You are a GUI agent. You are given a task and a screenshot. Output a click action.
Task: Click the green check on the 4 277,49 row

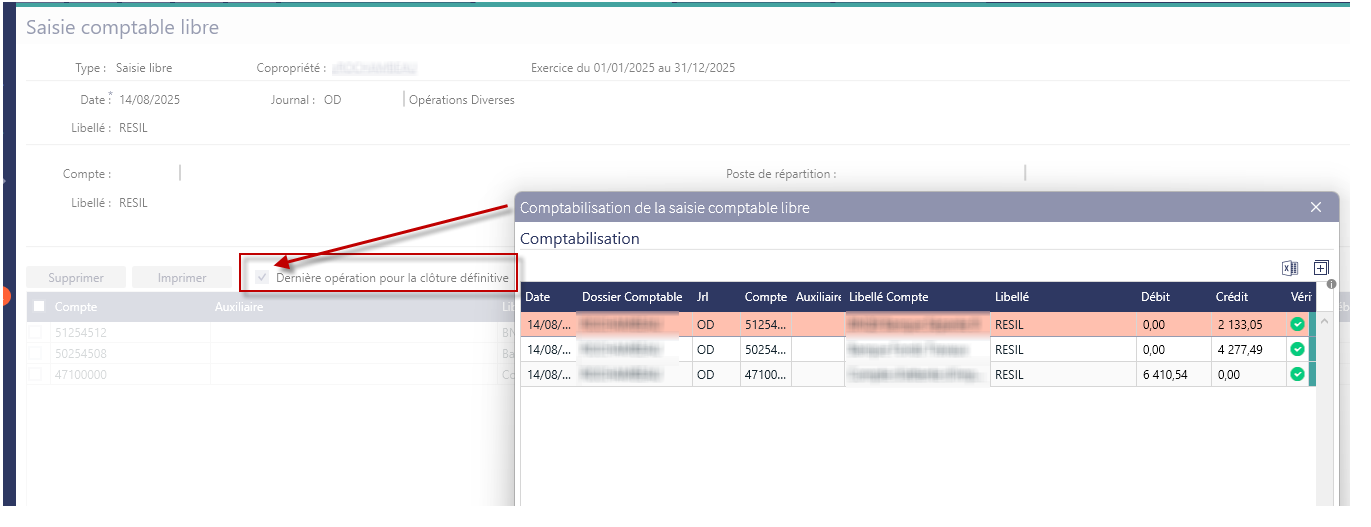(1297, 349)
